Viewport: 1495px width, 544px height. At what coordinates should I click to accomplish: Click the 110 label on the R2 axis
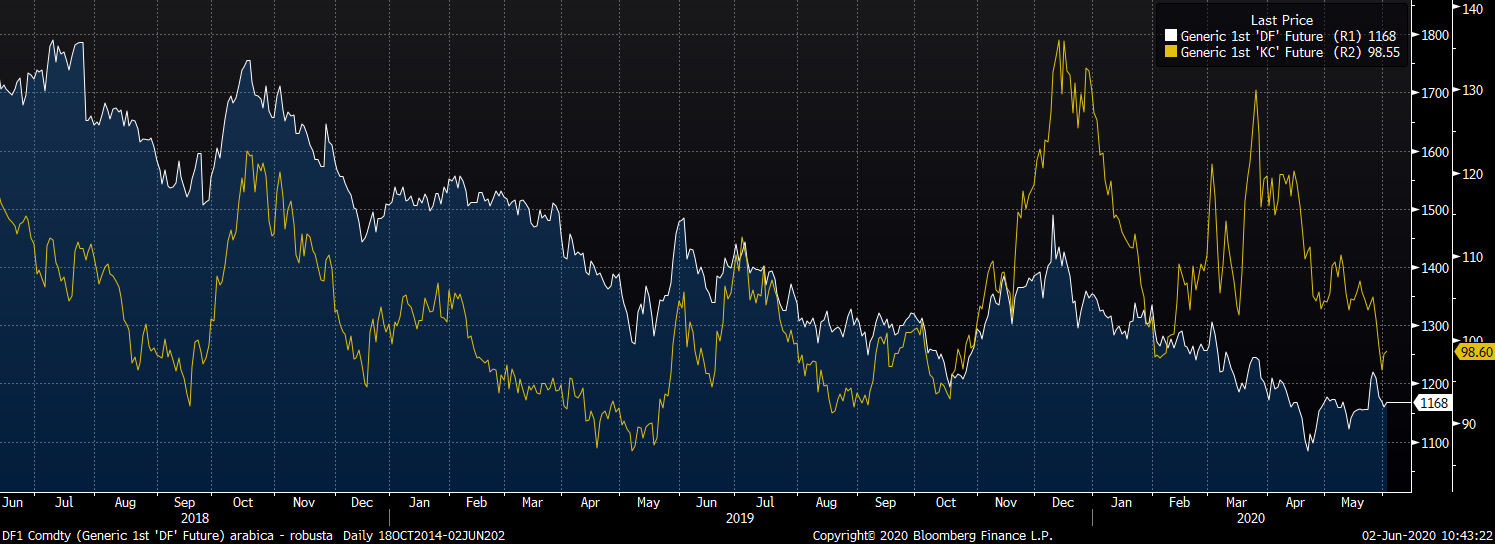coord(1472,257)
